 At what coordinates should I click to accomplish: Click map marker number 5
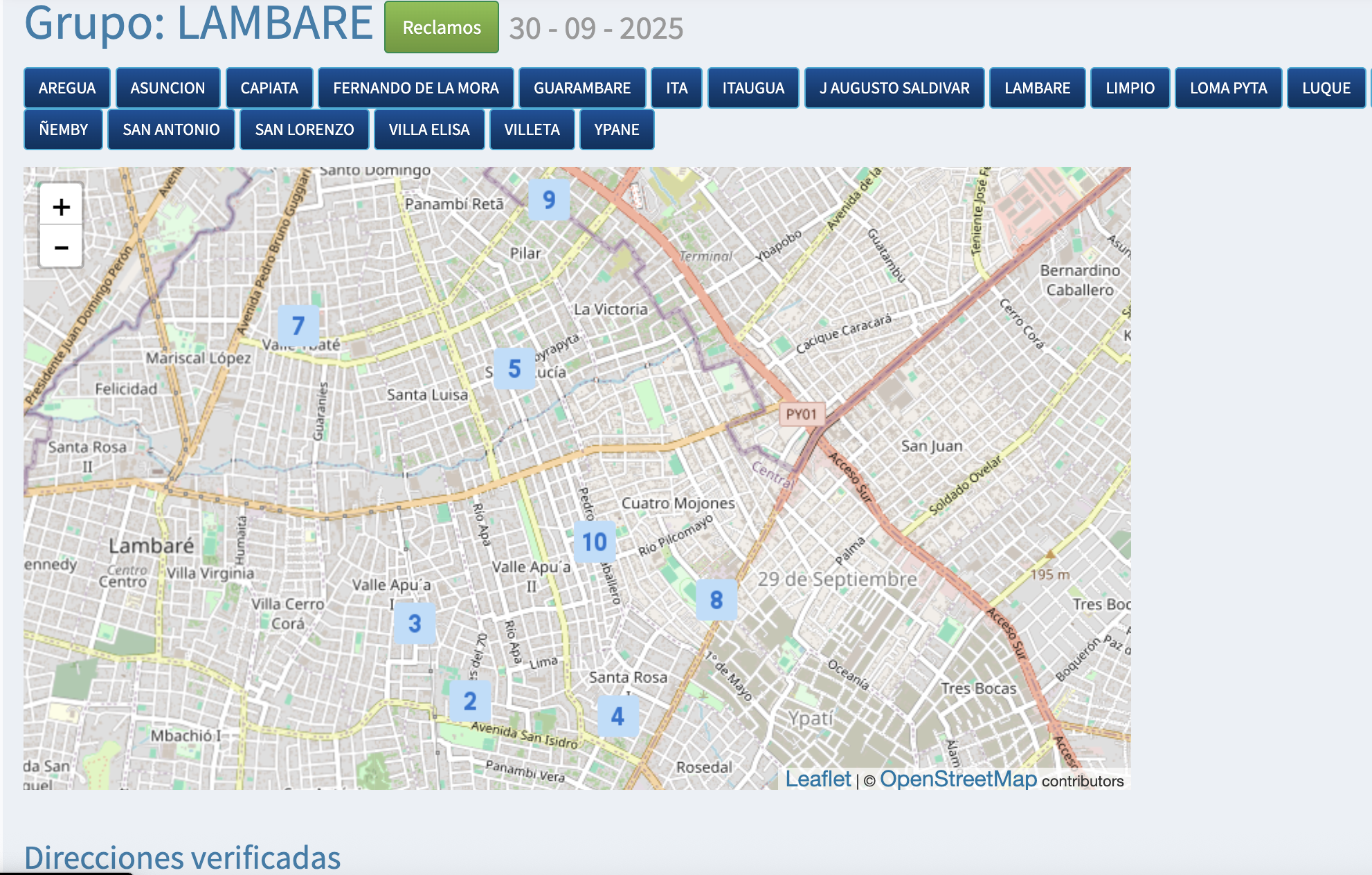tap(514, 369)
